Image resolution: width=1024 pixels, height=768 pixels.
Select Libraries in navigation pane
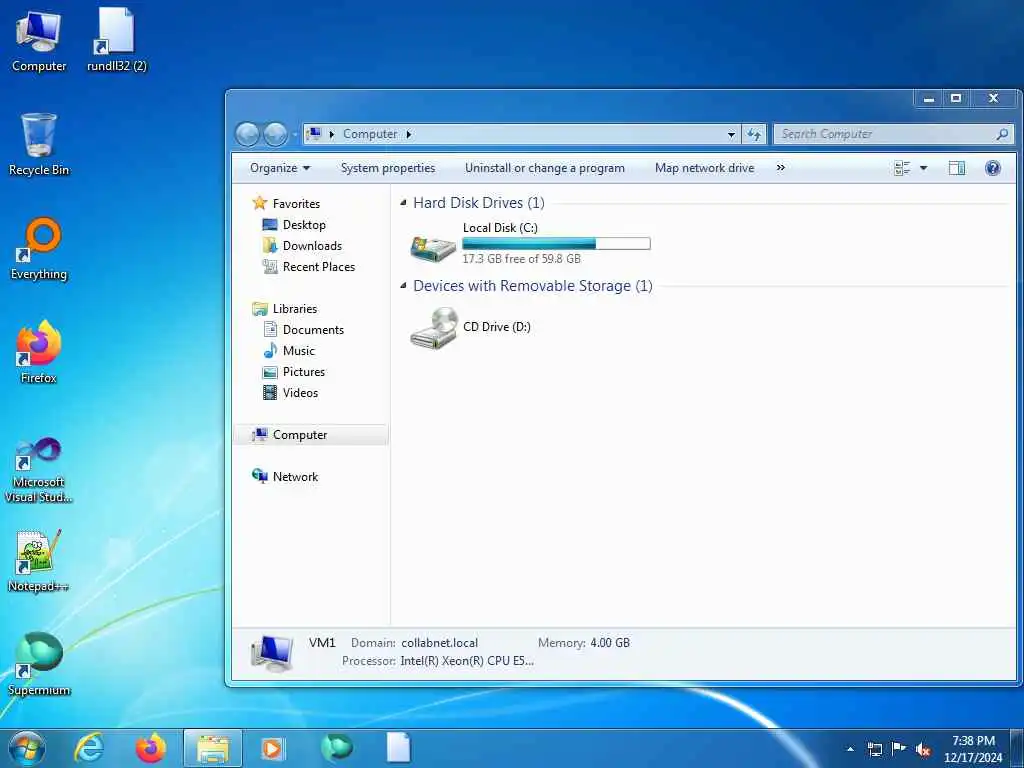pos(295,309)
